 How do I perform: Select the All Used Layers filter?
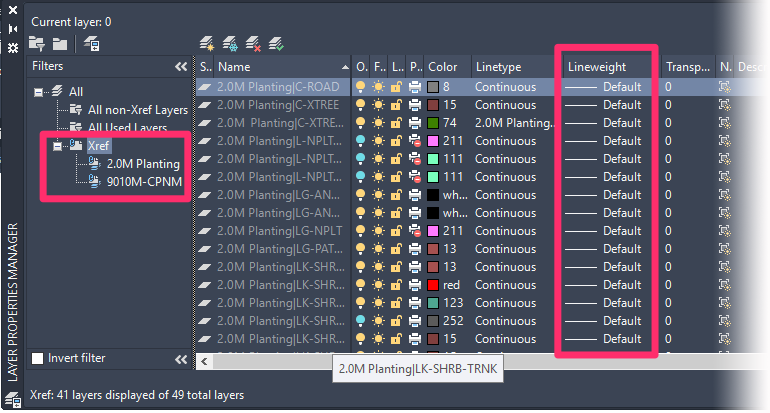click(x=127, y=128)
